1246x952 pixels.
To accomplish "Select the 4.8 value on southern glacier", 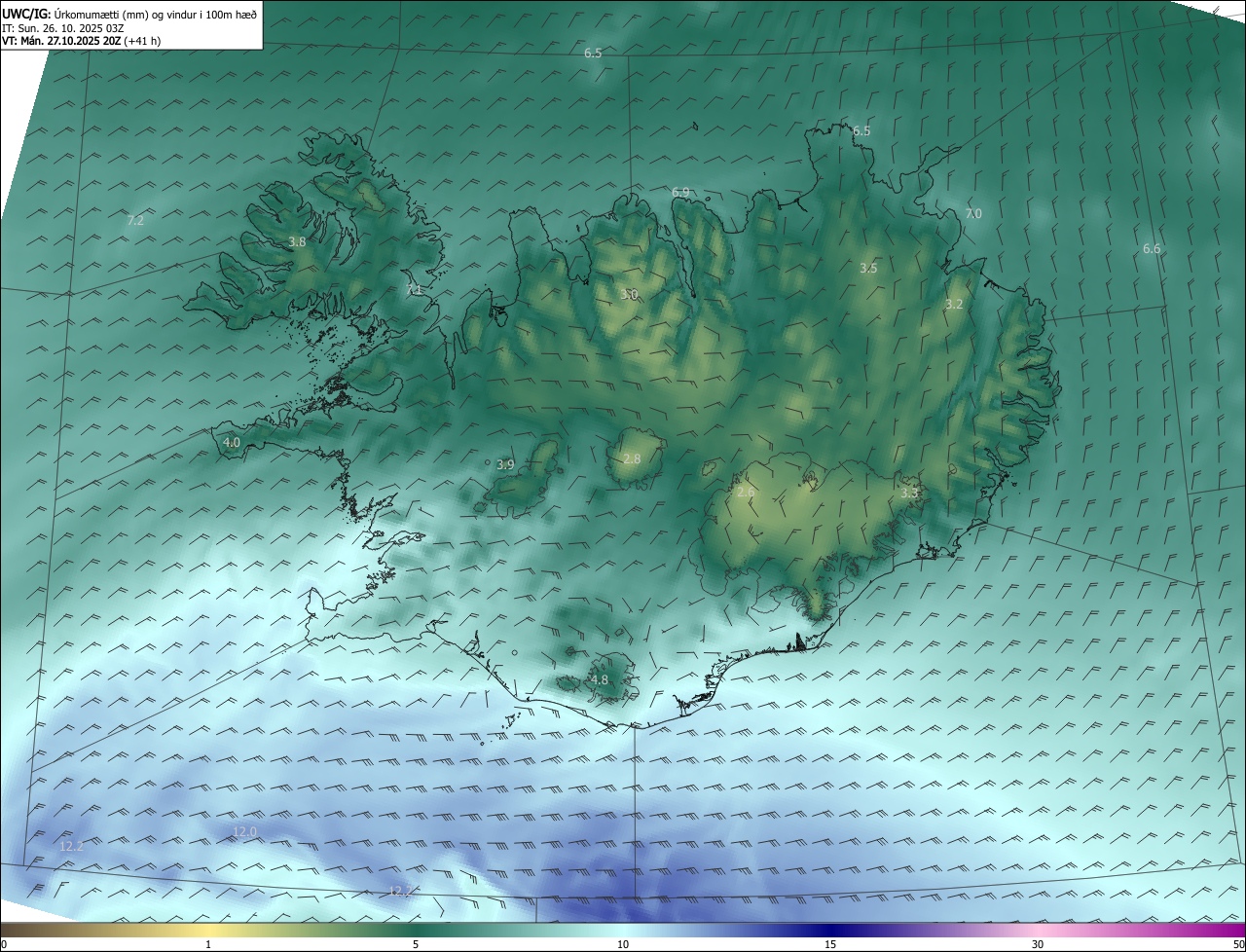I will point(600,679).
